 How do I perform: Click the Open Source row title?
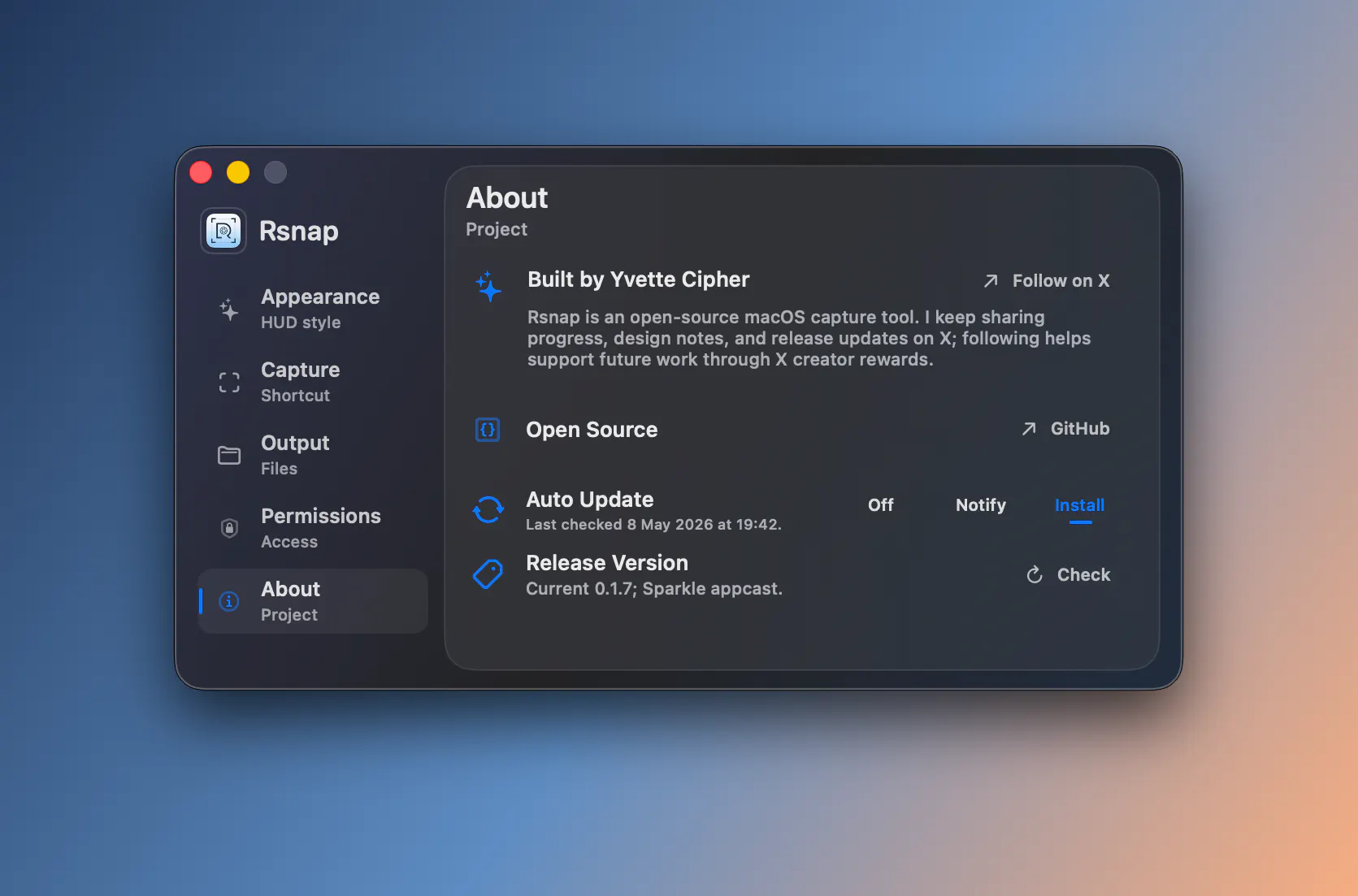[592, 430]
